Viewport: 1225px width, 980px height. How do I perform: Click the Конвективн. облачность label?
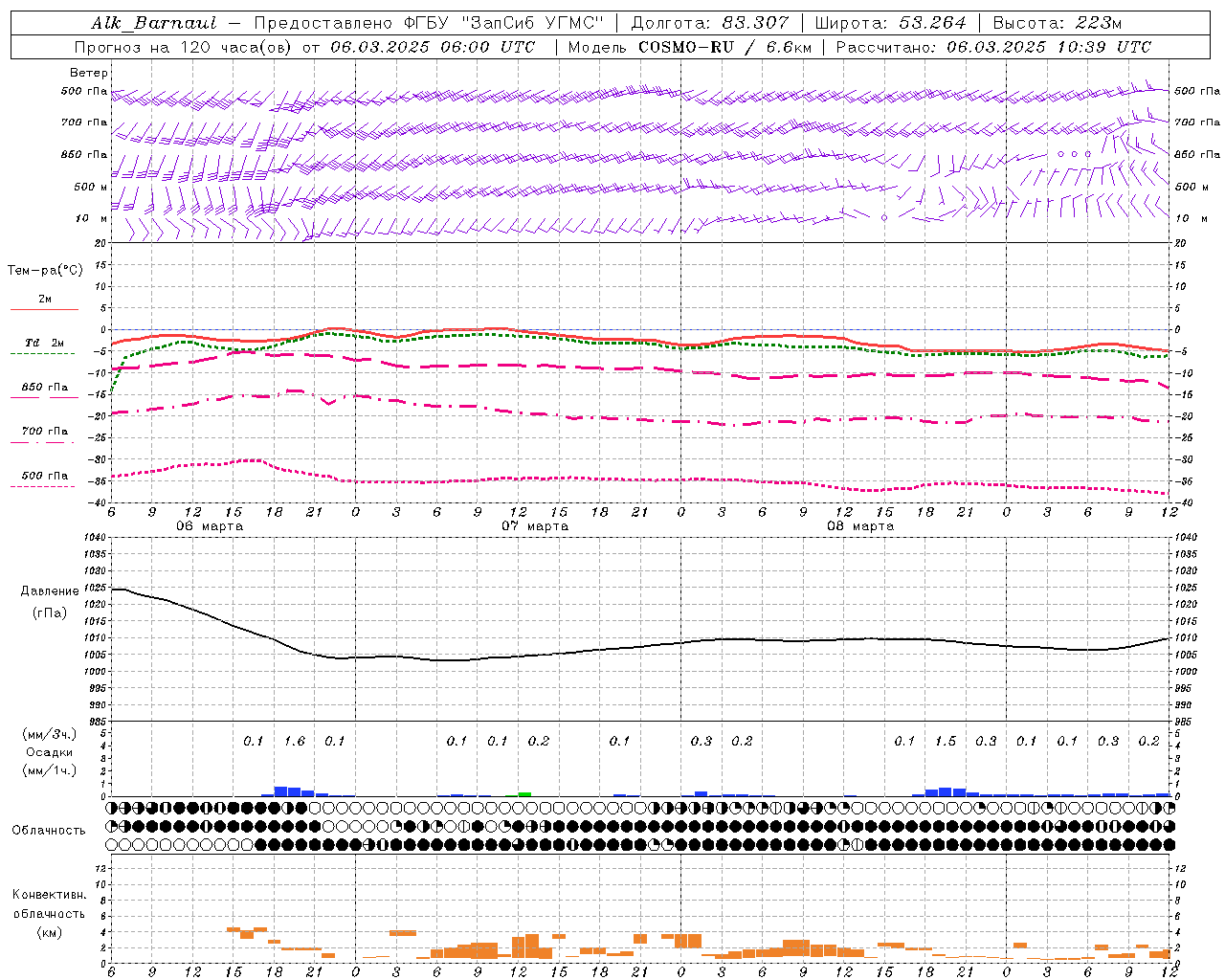49,904
